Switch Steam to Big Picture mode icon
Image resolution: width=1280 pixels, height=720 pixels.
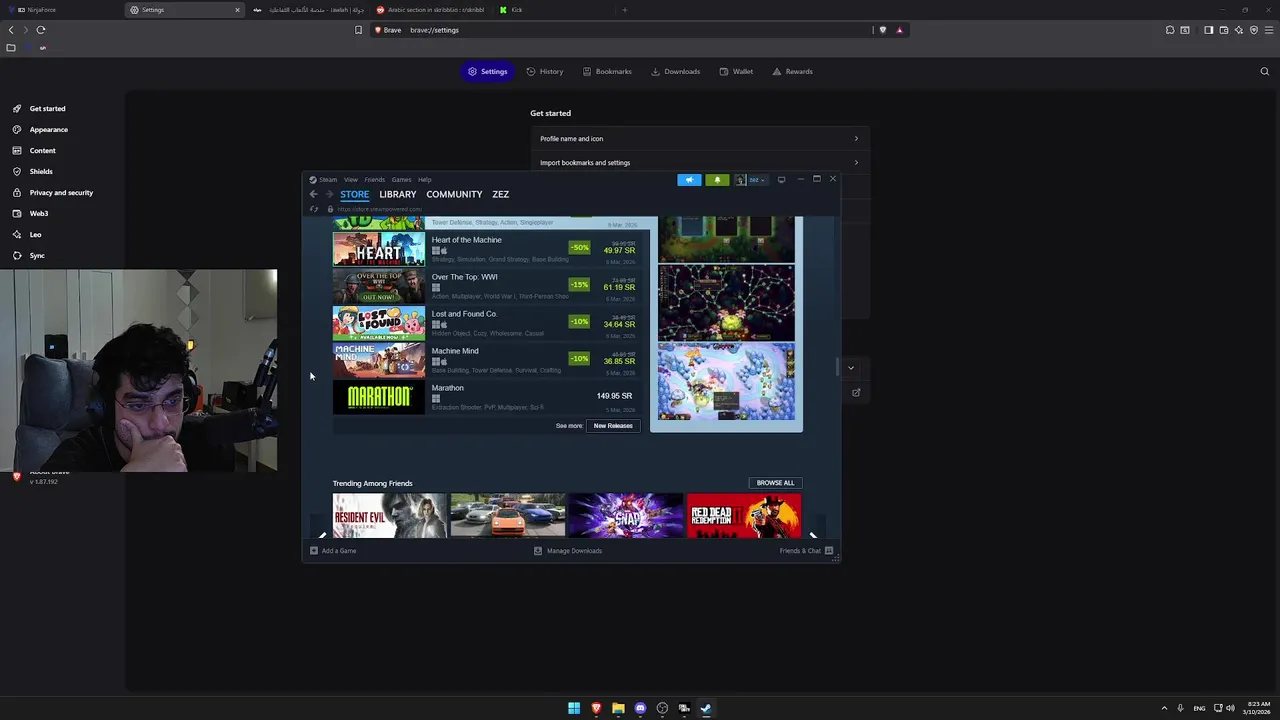pos(782,180)
